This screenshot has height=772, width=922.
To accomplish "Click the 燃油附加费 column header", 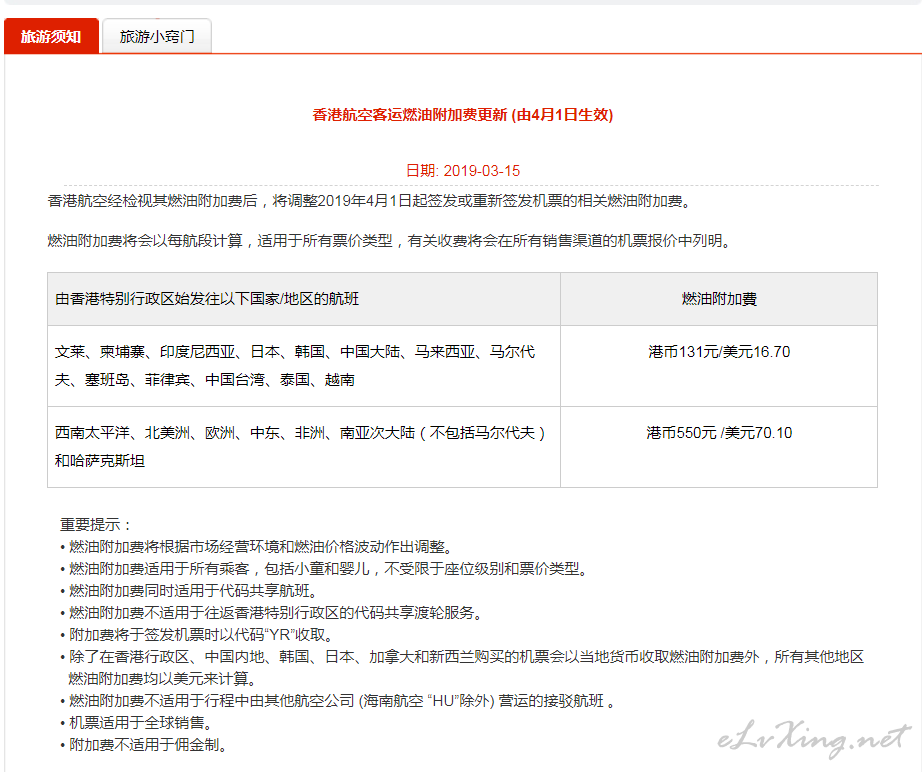I will coord(719,299).
